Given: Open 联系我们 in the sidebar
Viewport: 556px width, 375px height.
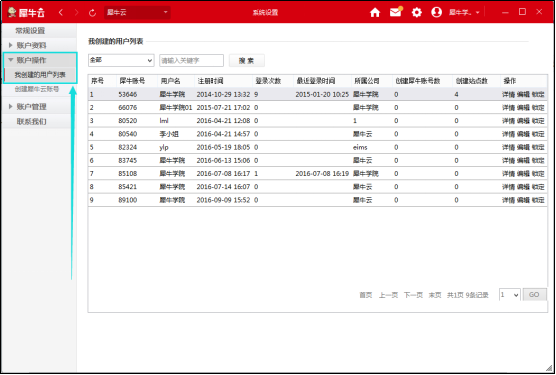Looking at the screenshot, I should point(31,122).
